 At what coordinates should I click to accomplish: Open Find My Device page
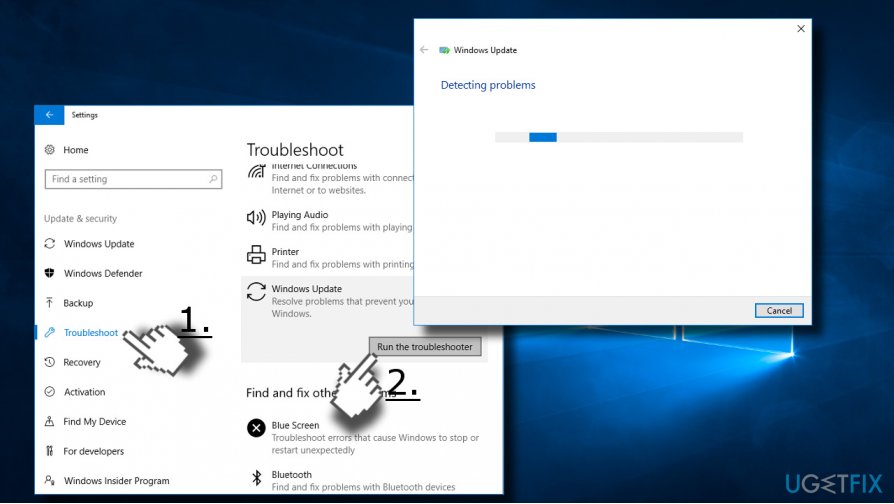point(95,422)
